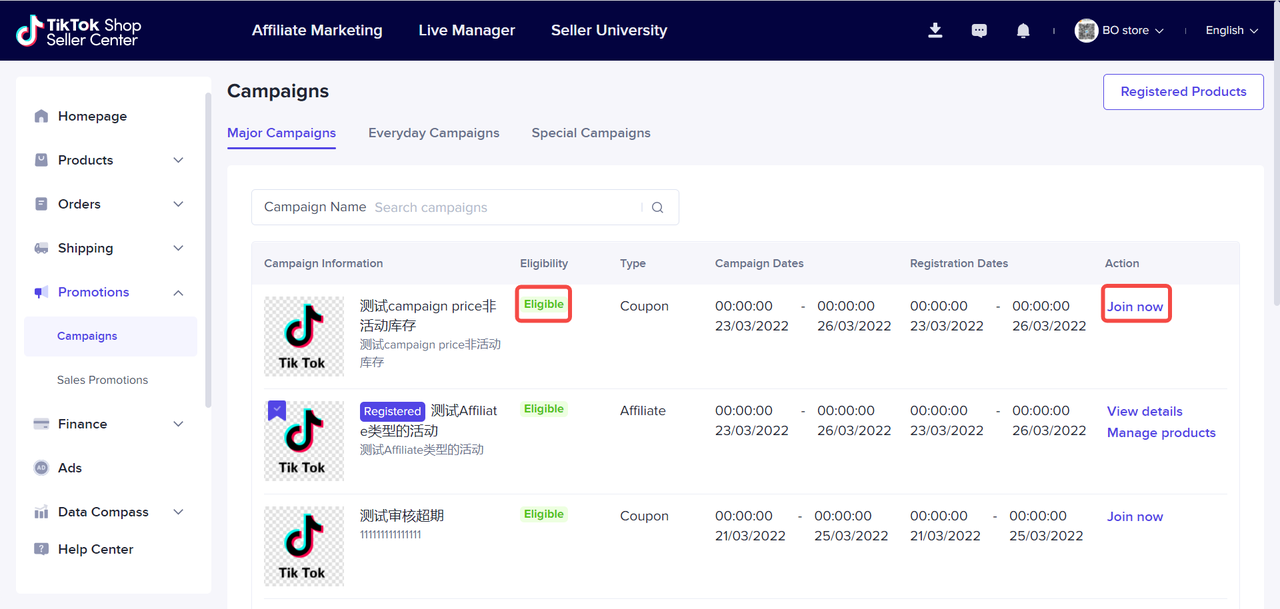The width and height of the screenshot is (1280, 609).
Task: Expand the Products sidebar menu
Action: click(178, 160)
